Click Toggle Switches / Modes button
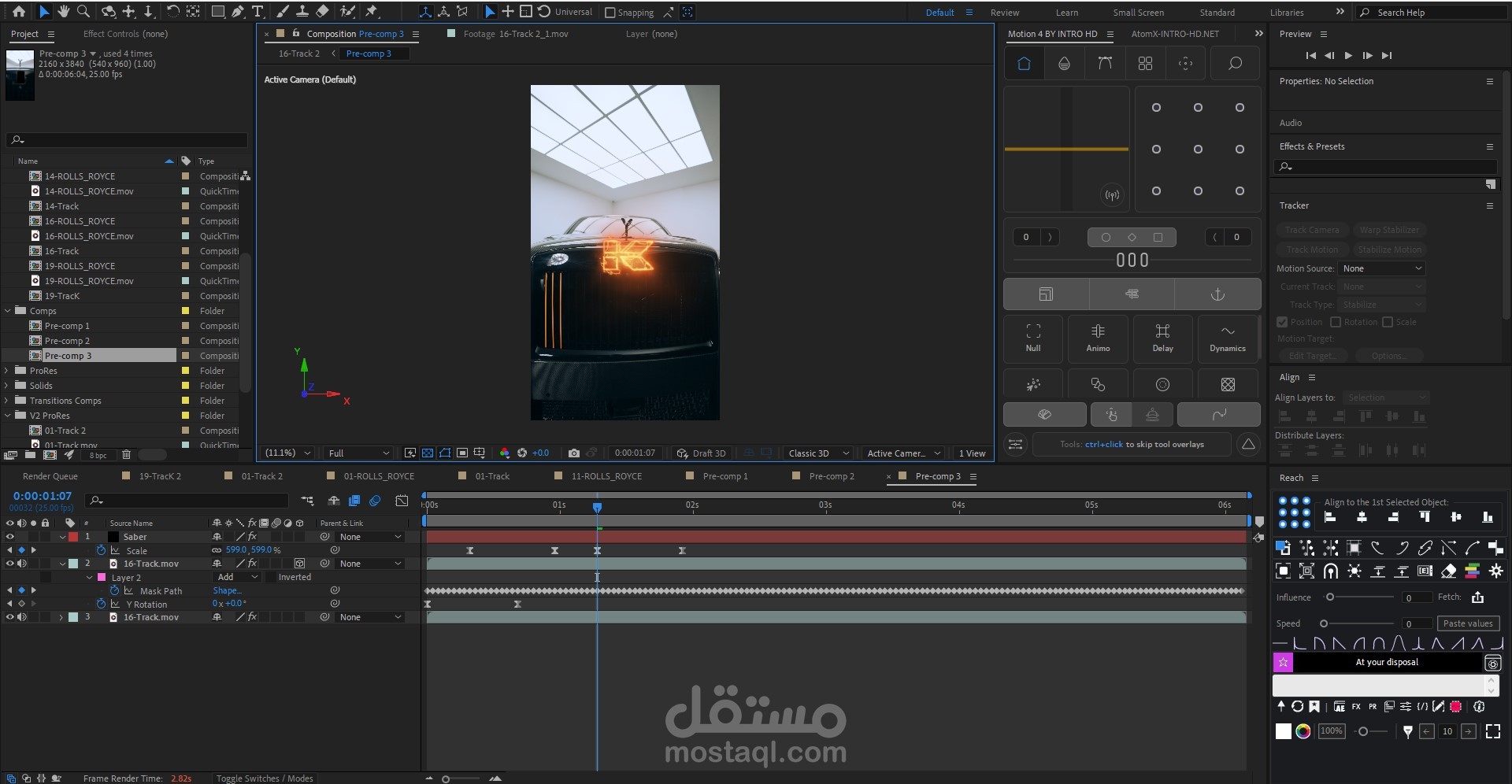The height and width of the screenshot is (784, 1512). (x=265, y=778)
